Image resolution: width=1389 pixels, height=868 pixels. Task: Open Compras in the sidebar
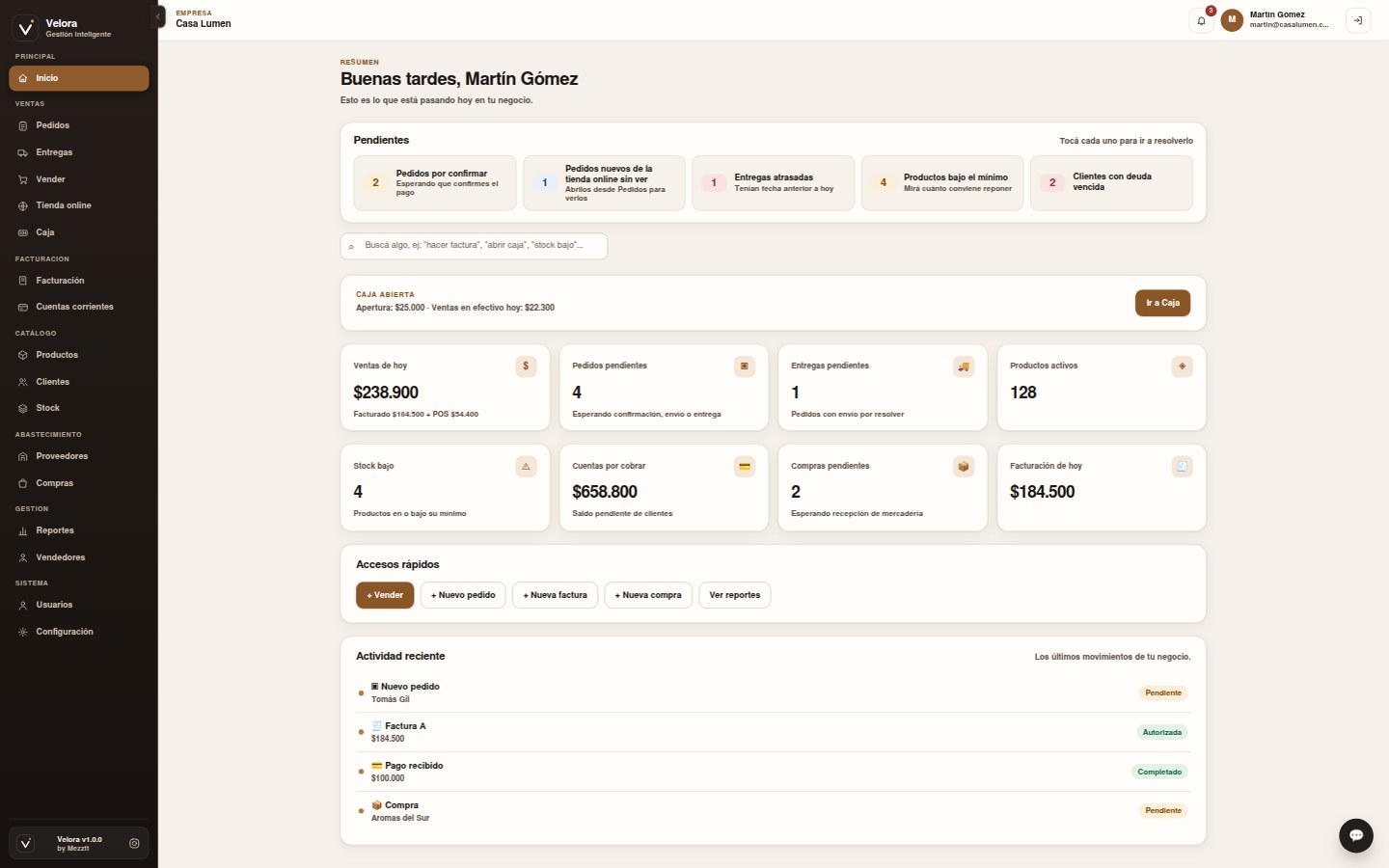79,483
